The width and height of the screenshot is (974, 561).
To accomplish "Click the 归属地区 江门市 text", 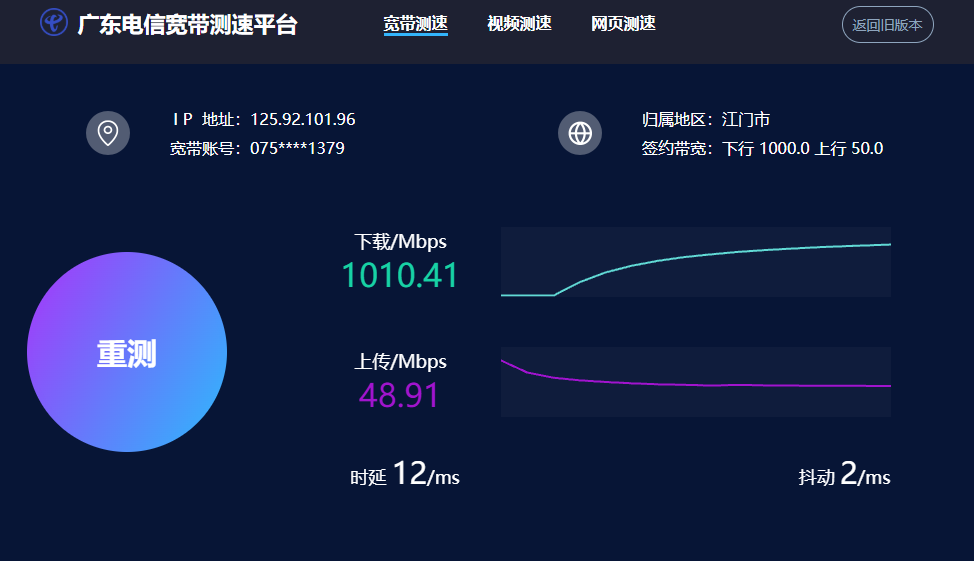I will click(x=706, y=120).
